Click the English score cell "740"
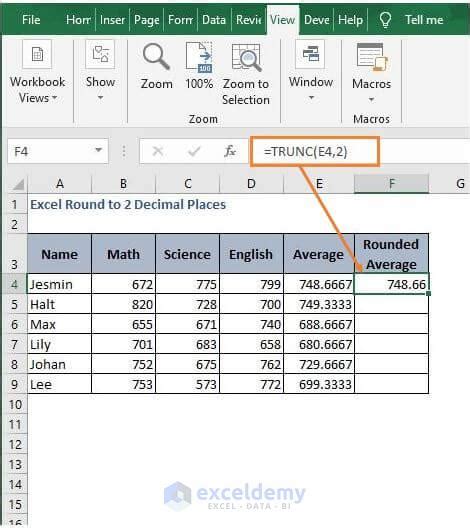The height and width of the screenshot is (528, 470). (251, 324)
